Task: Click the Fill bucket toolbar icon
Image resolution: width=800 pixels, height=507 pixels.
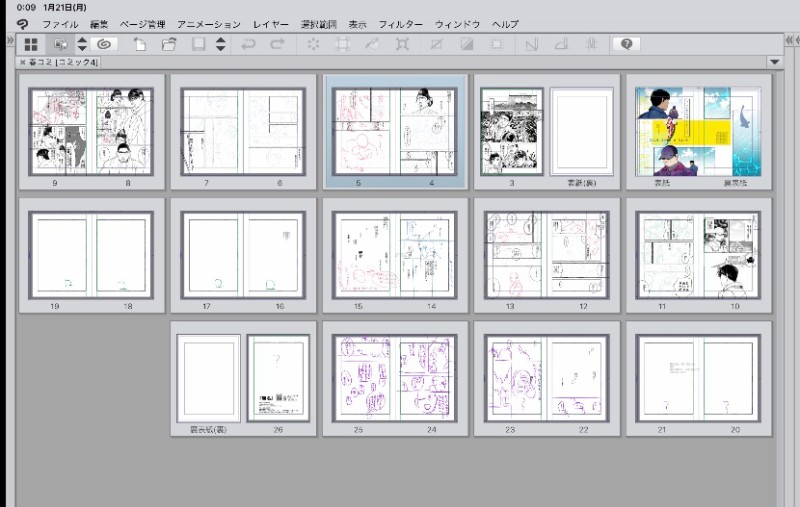Action: [372, 44]
